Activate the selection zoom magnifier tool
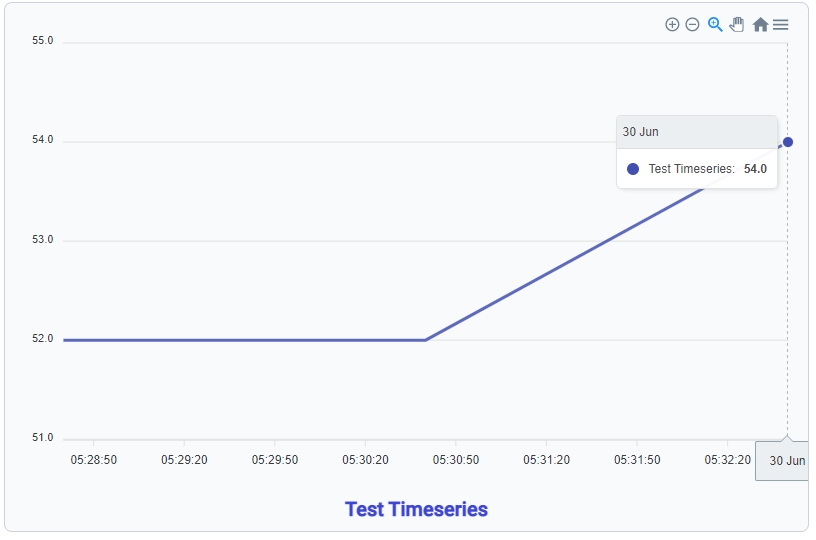The width and height of the screenshot is (816, 540). click(715, 25)
